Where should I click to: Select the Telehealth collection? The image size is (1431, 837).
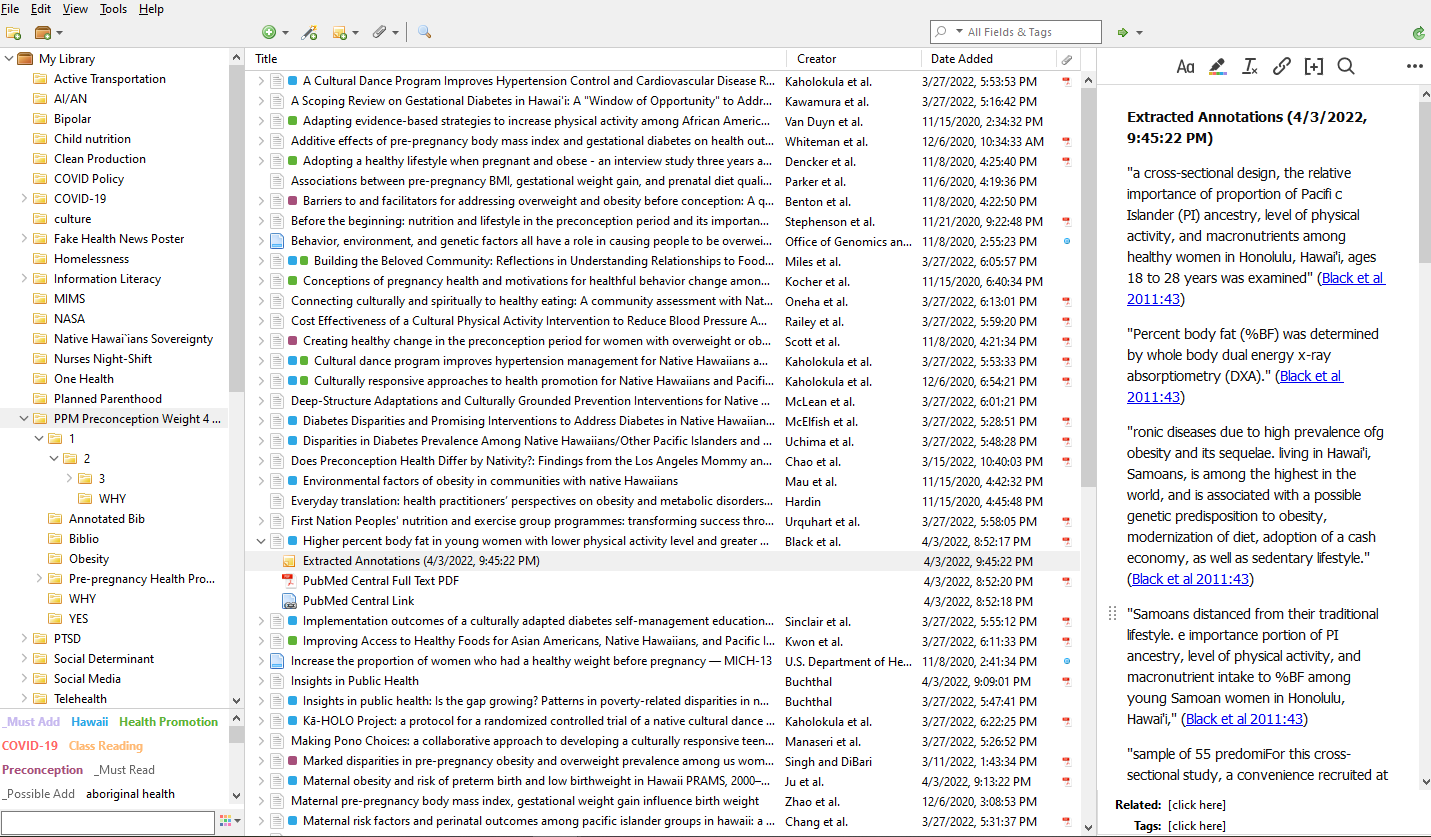pos(80,699)
